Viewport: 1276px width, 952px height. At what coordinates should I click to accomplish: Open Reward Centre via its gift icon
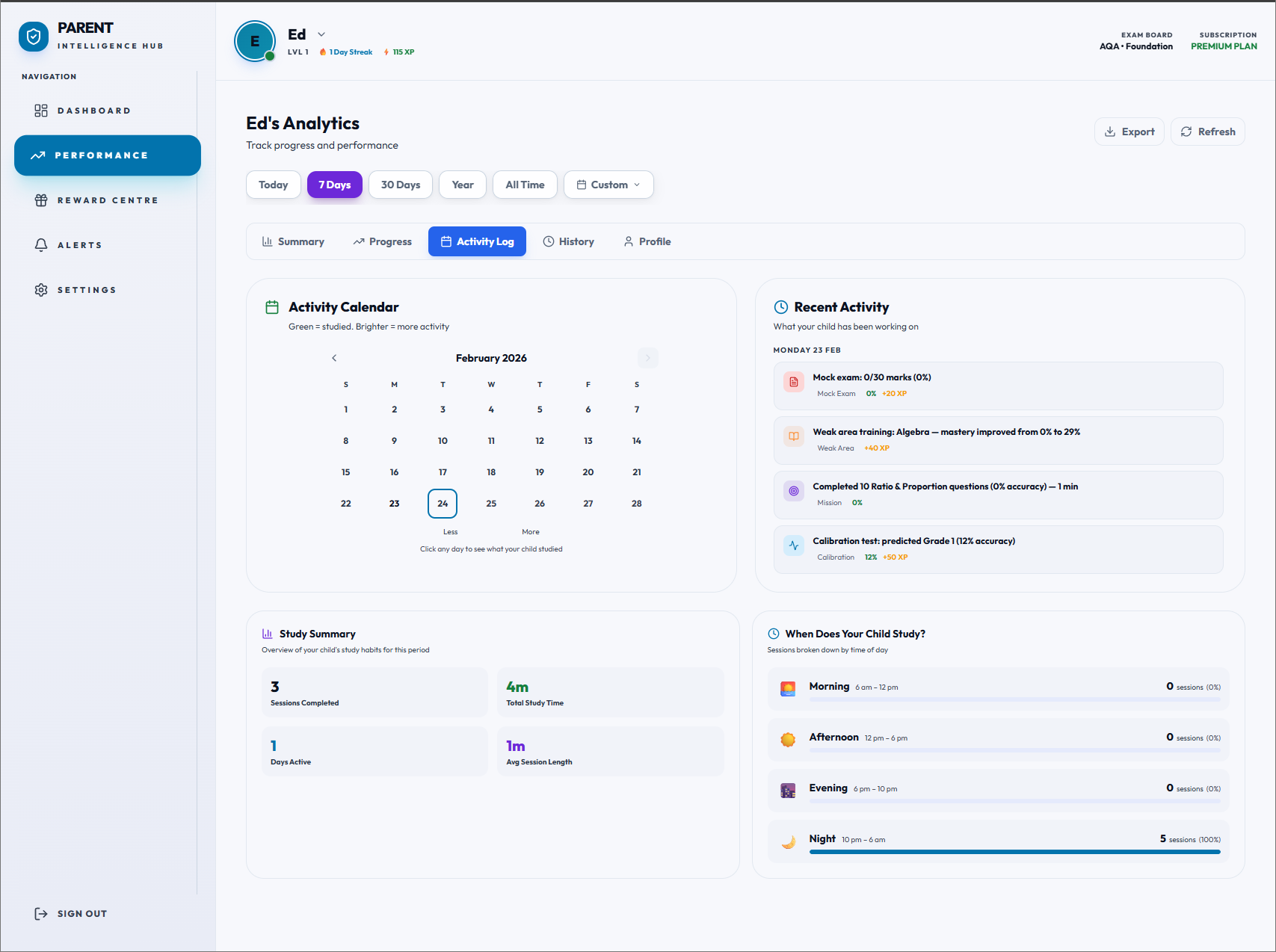click(x=41, y=200)
